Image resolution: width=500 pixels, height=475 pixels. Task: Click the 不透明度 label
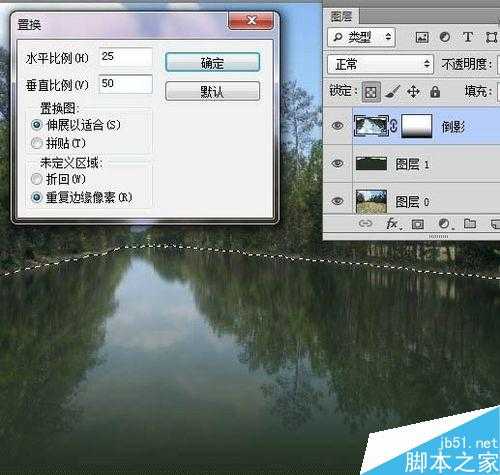(467, 64)
